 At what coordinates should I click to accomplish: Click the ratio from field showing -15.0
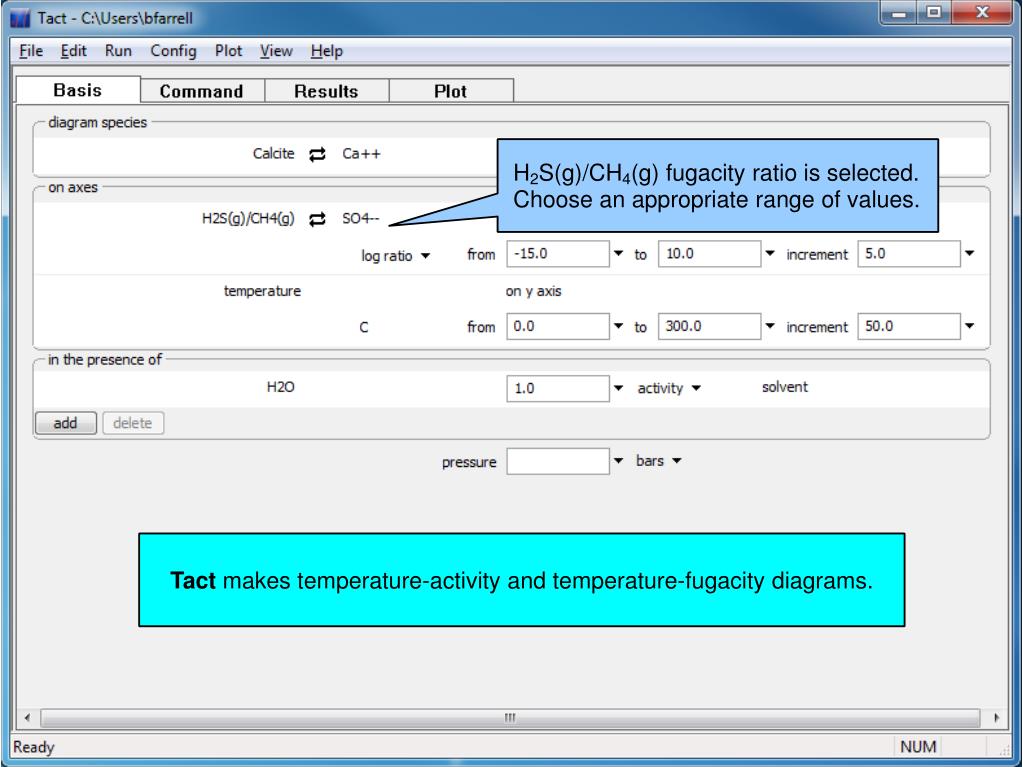tap(558, 254)
